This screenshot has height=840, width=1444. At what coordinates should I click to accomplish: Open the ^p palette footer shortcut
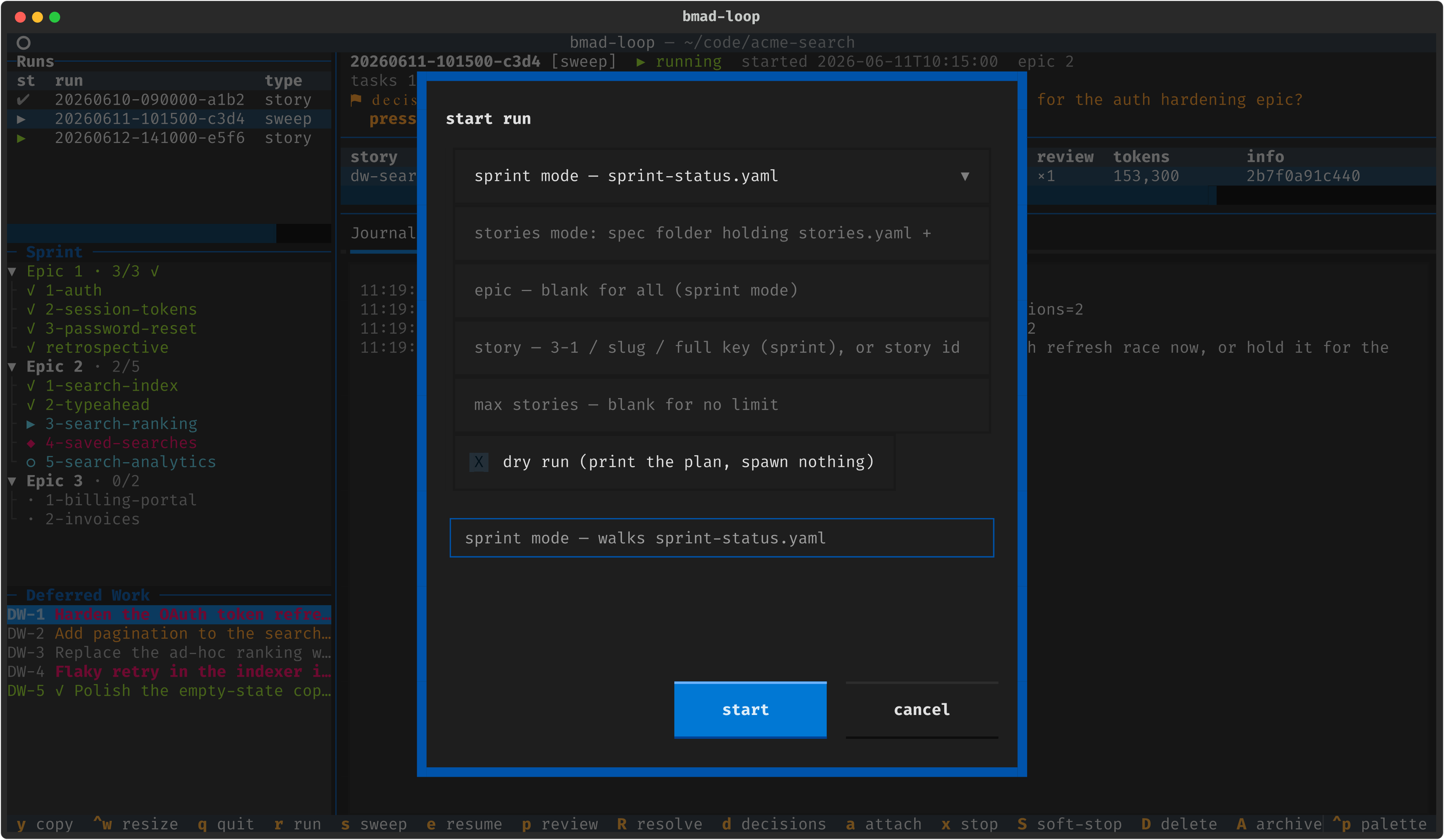coord(1379,824)
